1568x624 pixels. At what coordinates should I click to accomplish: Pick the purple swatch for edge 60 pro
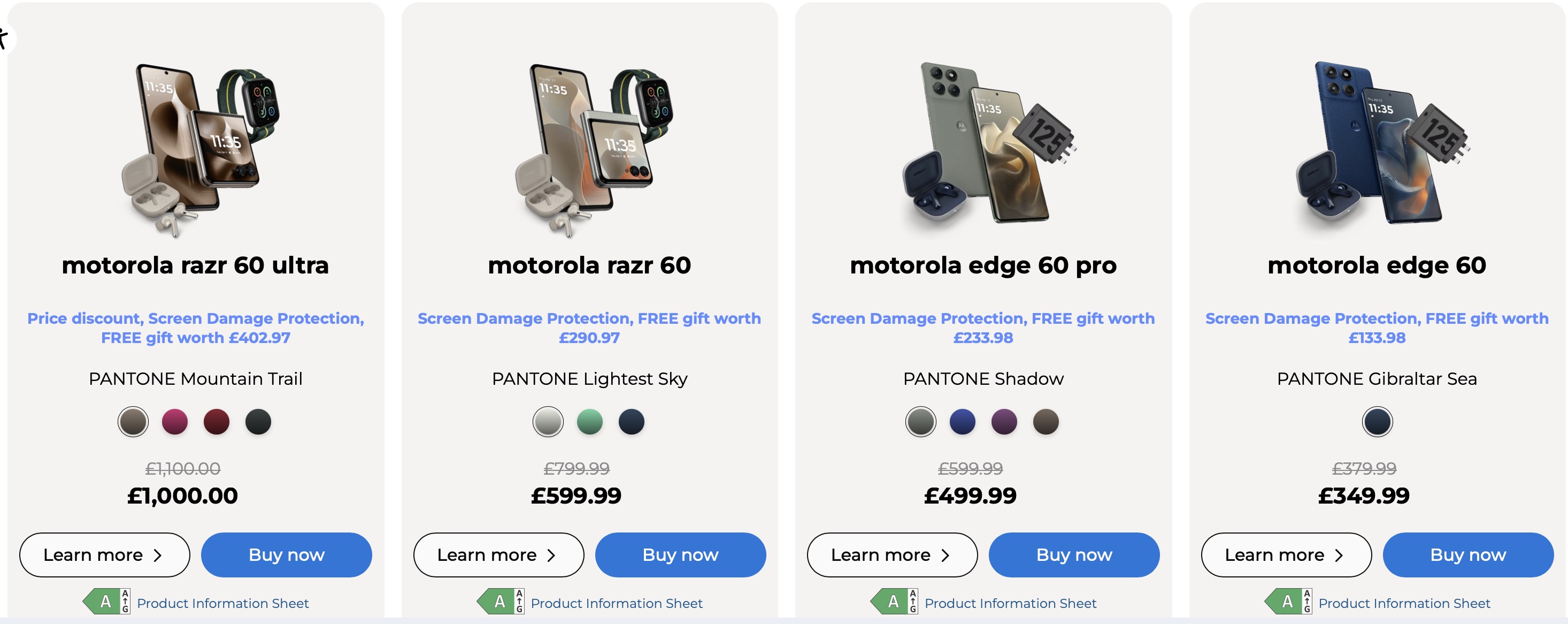1004,422
